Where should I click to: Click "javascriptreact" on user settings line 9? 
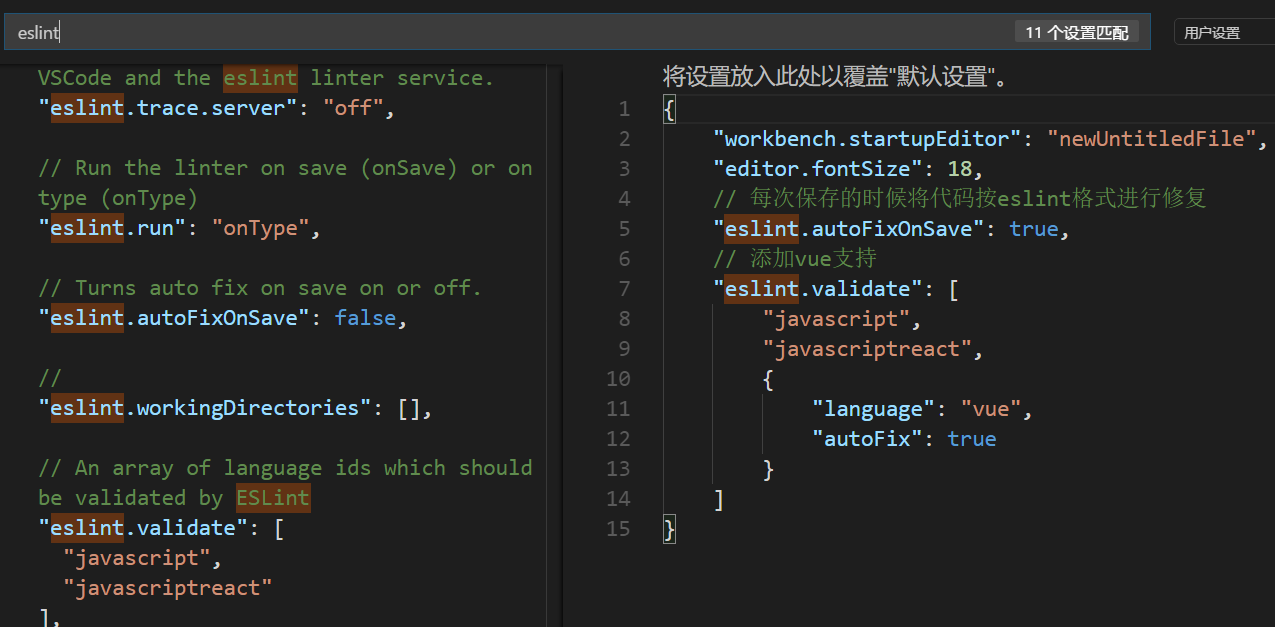[867, 349]
